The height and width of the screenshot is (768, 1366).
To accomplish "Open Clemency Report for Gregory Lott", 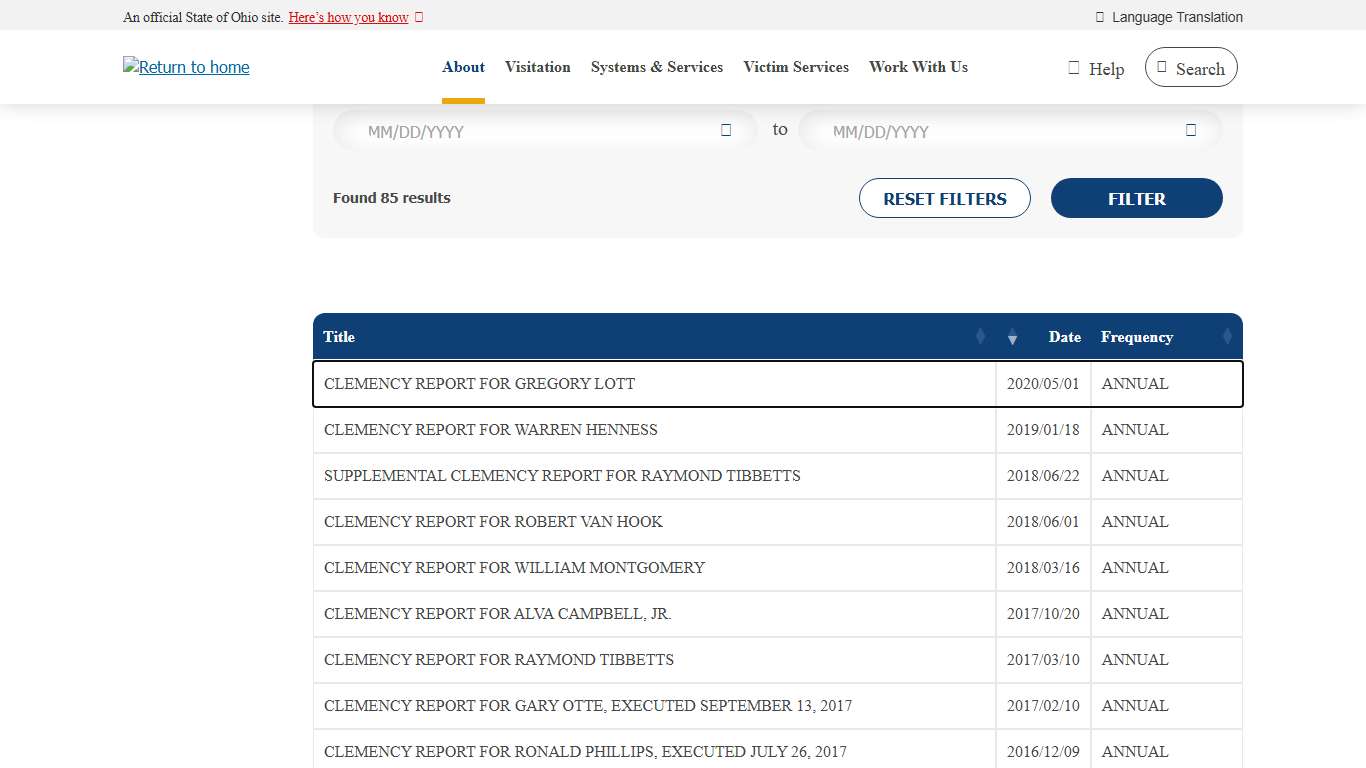I will point(479,384).
